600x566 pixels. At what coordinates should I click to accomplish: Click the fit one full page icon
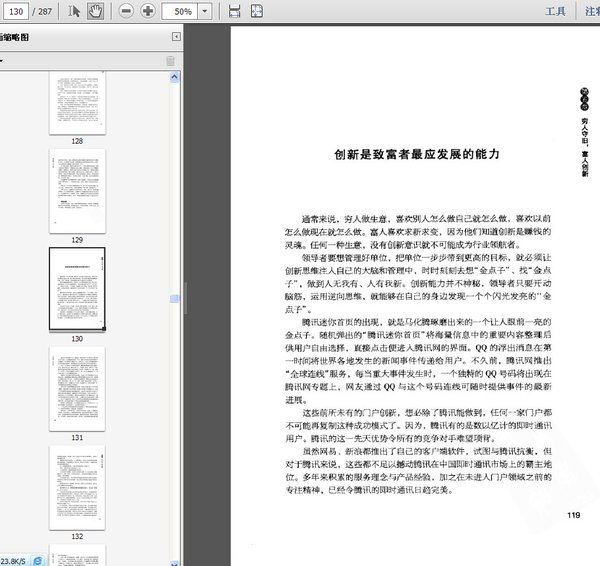coord(257,11)
